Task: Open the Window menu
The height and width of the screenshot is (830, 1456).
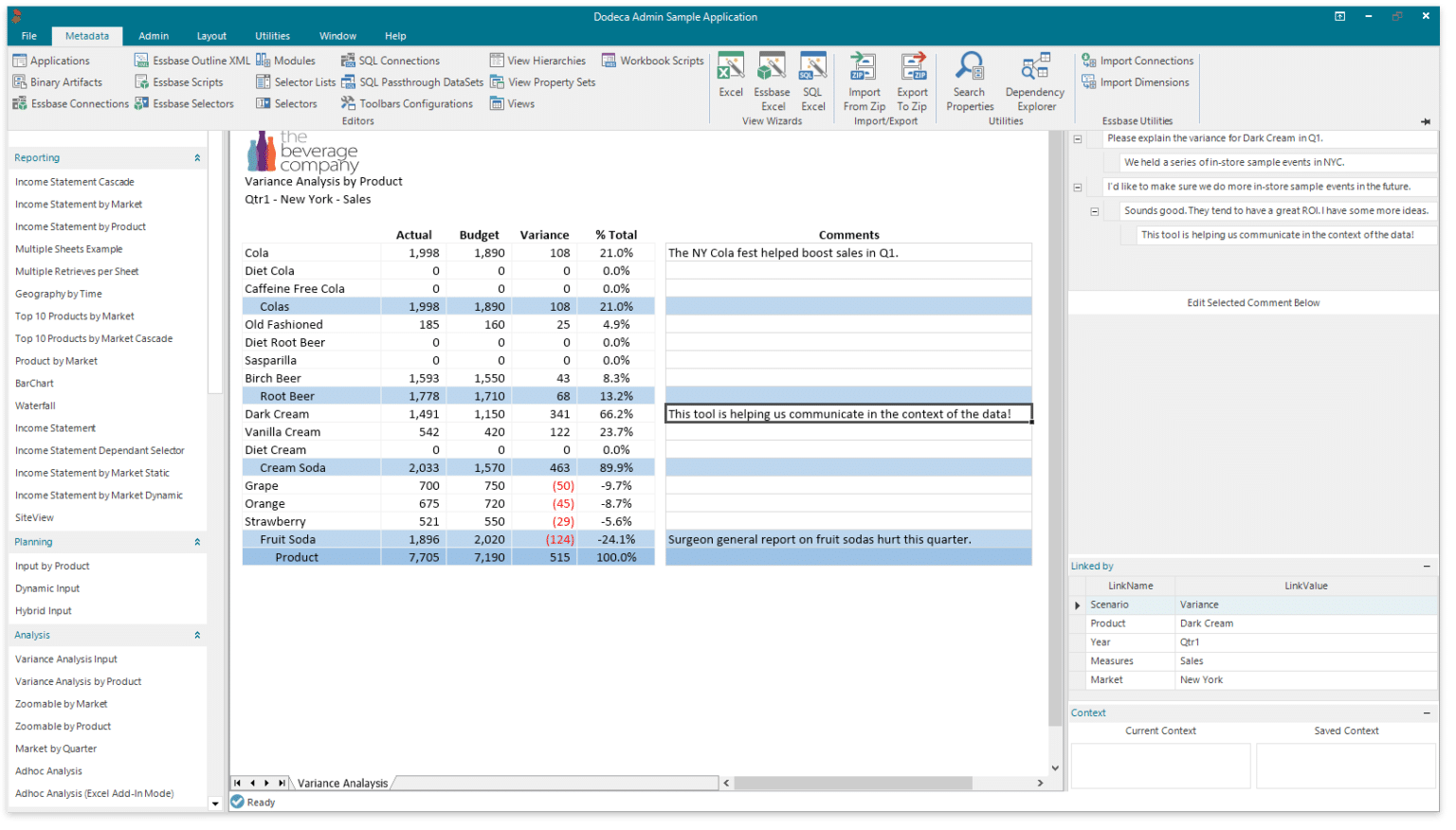Action: click(337, 35)
